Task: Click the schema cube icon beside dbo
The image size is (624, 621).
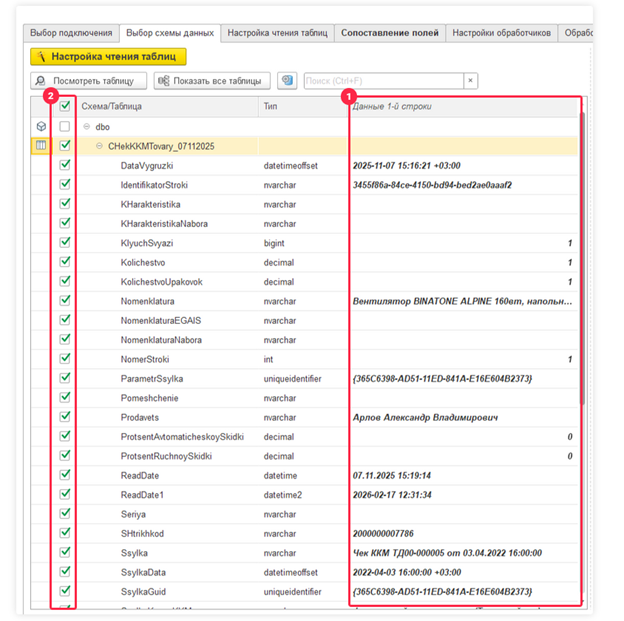Action: point(41,127)
